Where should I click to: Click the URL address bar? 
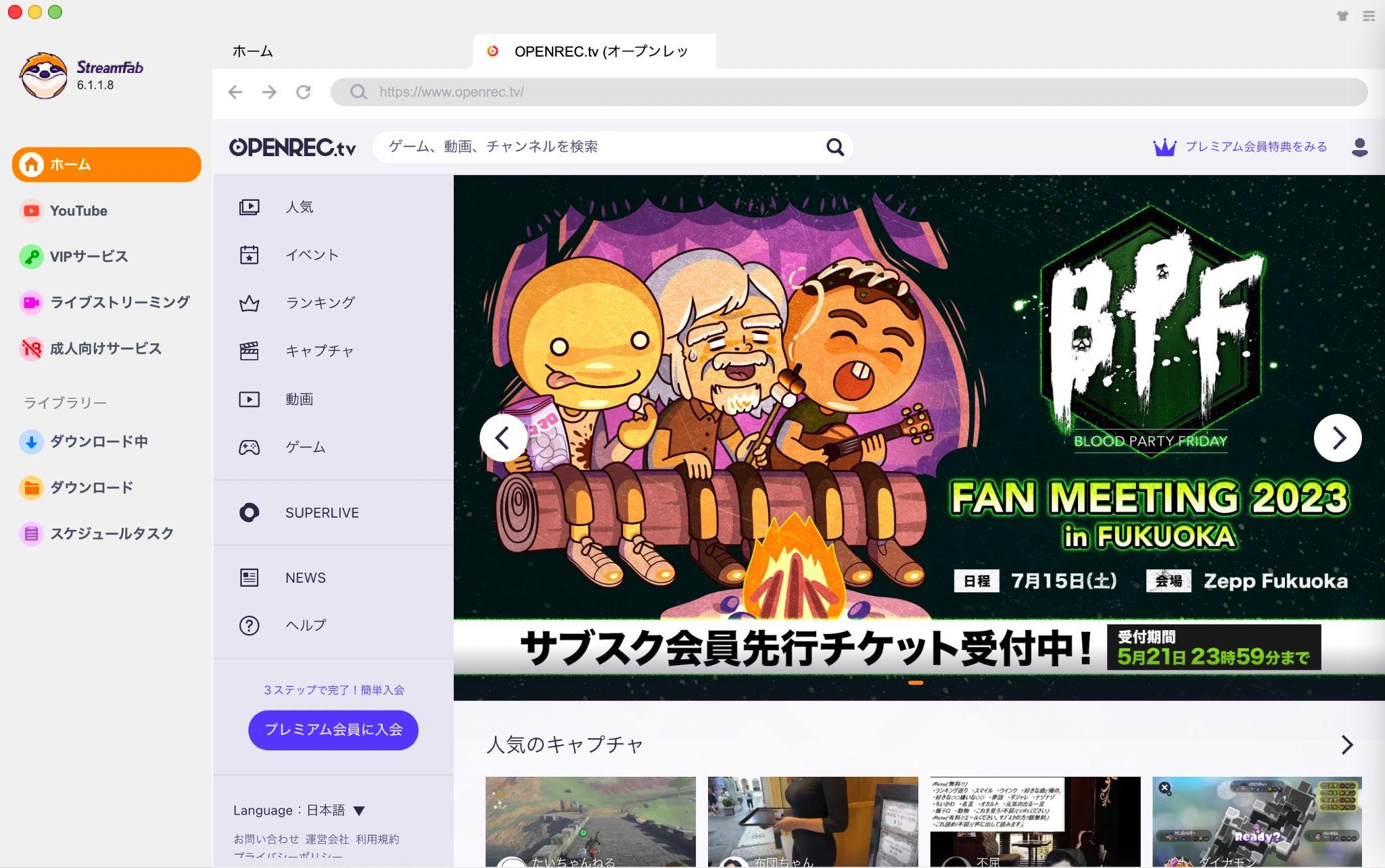[849, 92]
